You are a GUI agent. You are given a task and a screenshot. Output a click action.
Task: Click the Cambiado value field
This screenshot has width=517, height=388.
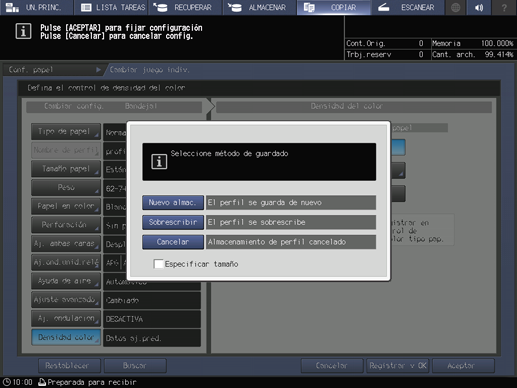coord(152,300)
